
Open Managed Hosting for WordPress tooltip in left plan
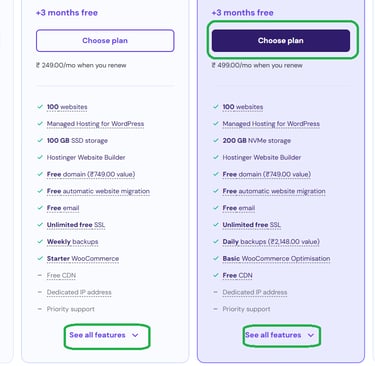tap(95, 124)
